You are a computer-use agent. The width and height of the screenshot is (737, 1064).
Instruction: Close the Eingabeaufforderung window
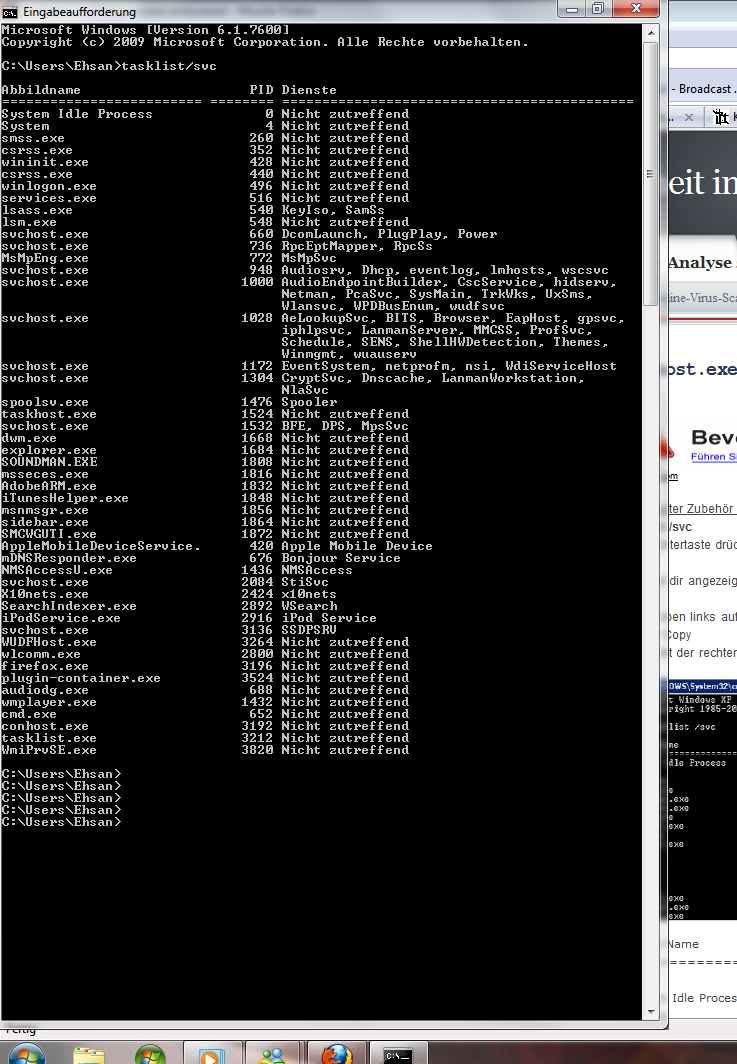click(x=636, y=9)
